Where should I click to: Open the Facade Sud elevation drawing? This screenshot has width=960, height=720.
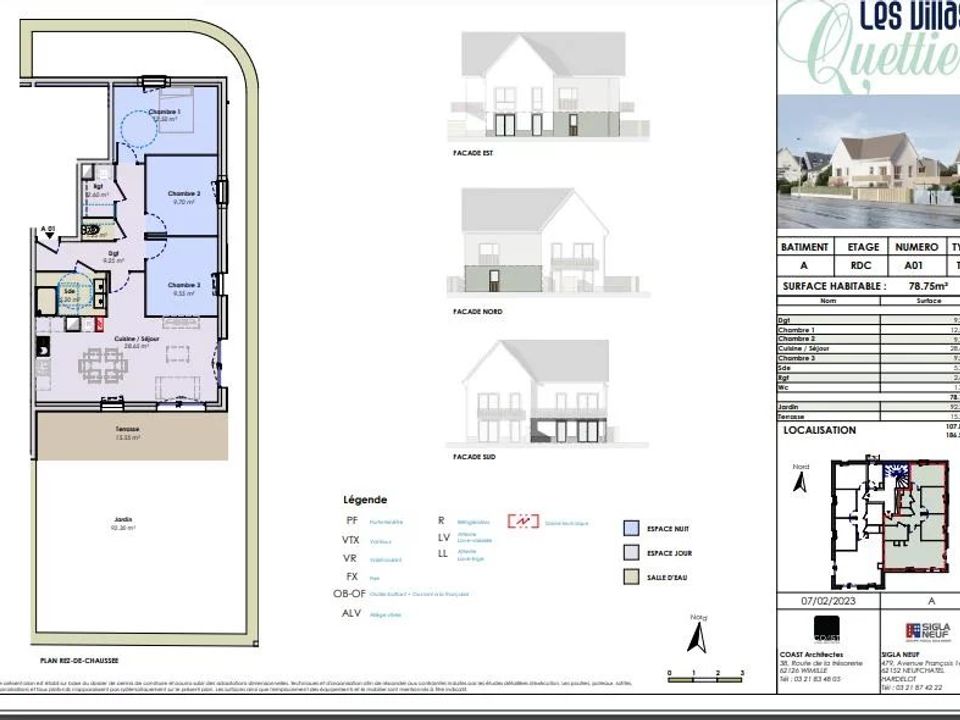click(547, 393)
